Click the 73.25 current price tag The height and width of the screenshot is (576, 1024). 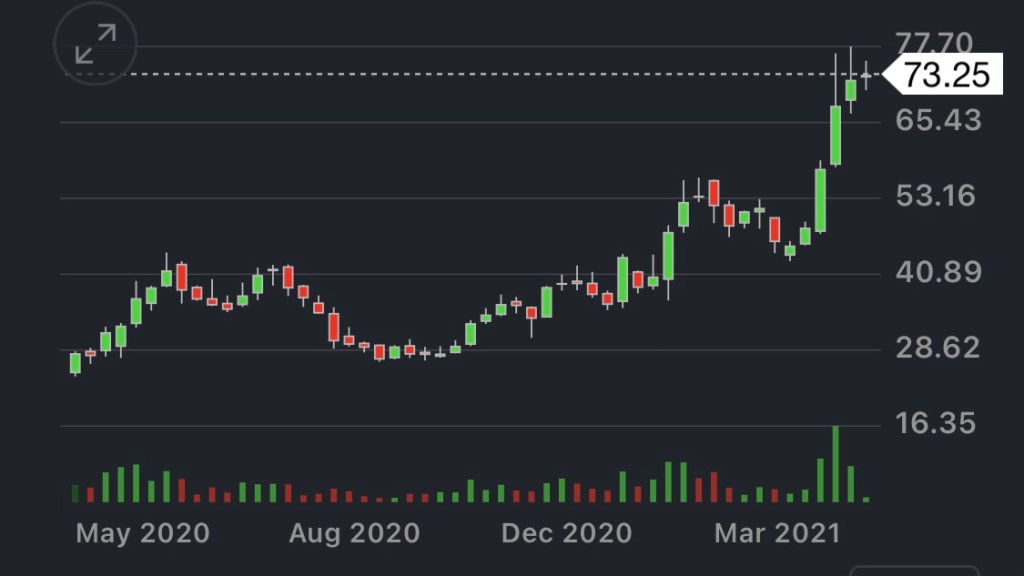[946, 74]
